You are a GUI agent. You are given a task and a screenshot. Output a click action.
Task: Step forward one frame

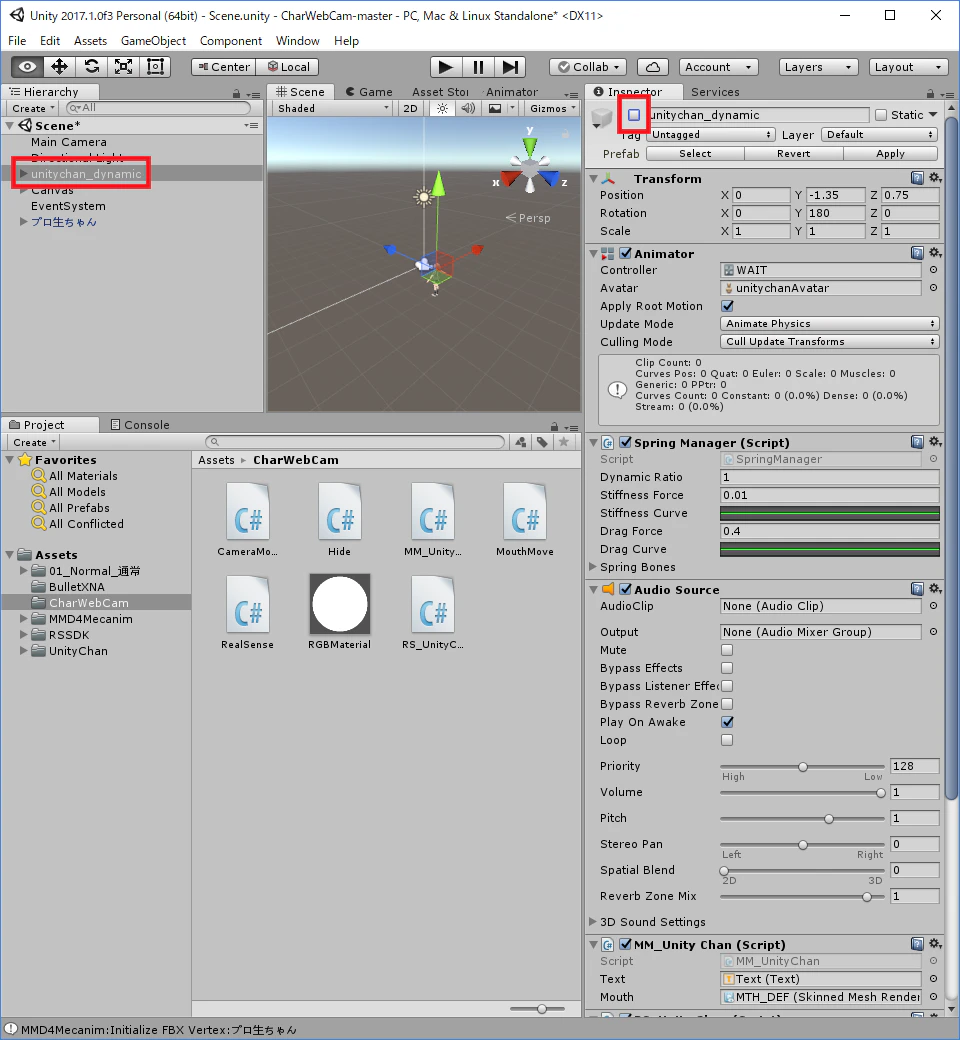(510, 67)
